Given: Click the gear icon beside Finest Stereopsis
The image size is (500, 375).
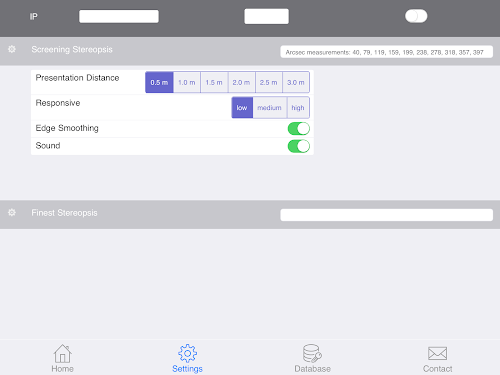Looking at the screenshot, I should click(x=12, y=212).
